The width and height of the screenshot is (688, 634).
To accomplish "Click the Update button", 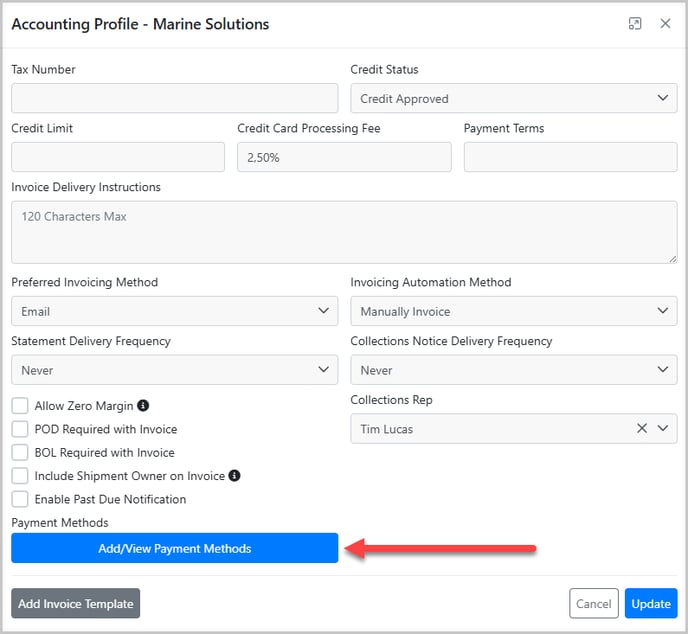I will [x=650, y=603].
